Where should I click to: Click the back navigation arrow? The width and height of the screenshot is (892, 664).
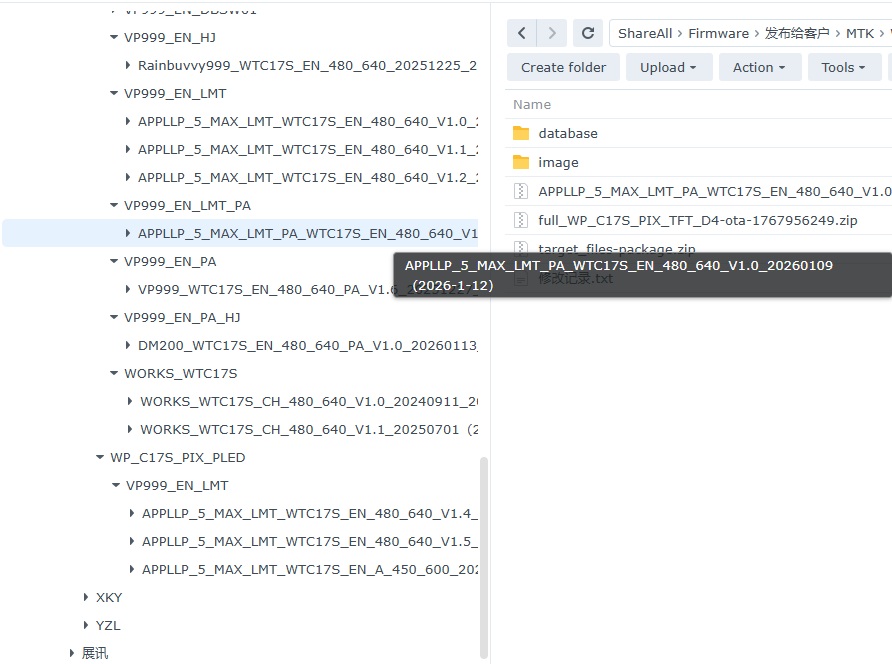pyautogui.click(x=522, y=33)
